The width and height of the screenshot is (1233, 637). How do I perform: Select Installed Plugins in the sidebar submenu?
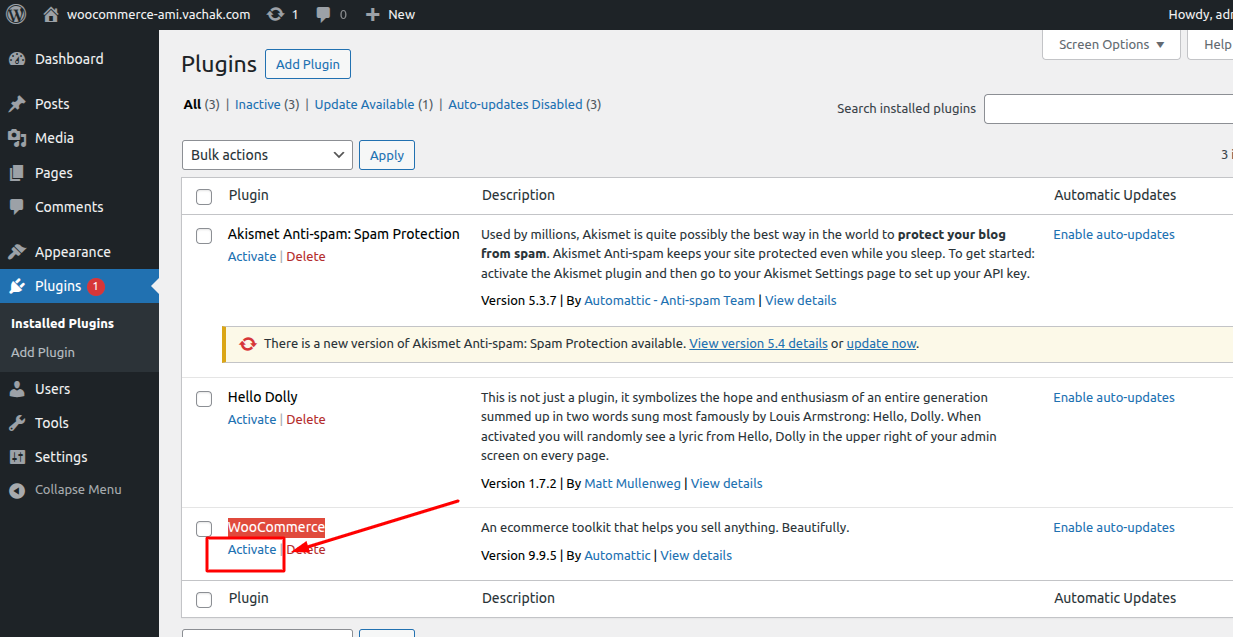(63, 323)
